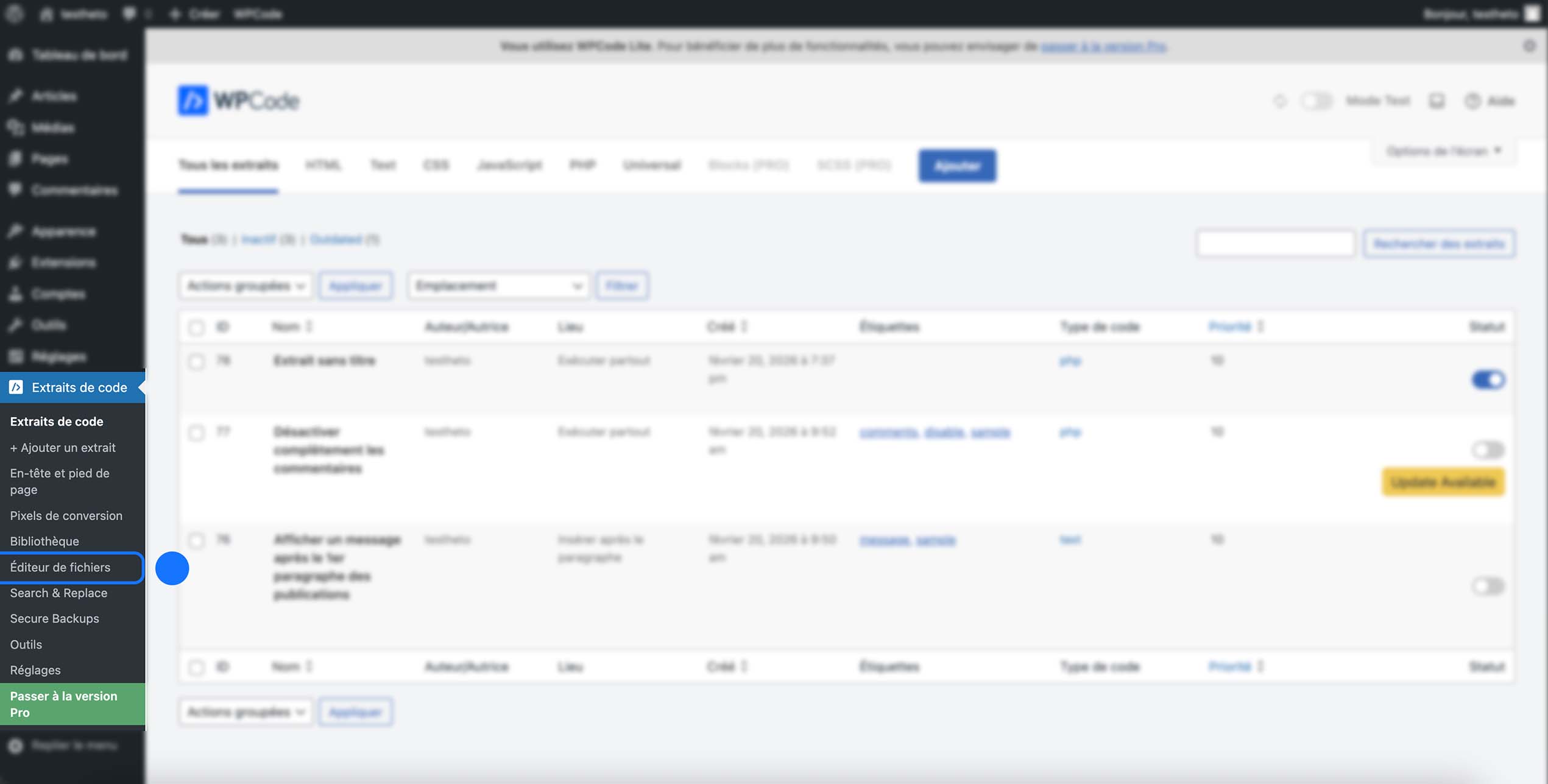Enable the snippet Désactiver complètement les commentaires

tap(1488, 450)
